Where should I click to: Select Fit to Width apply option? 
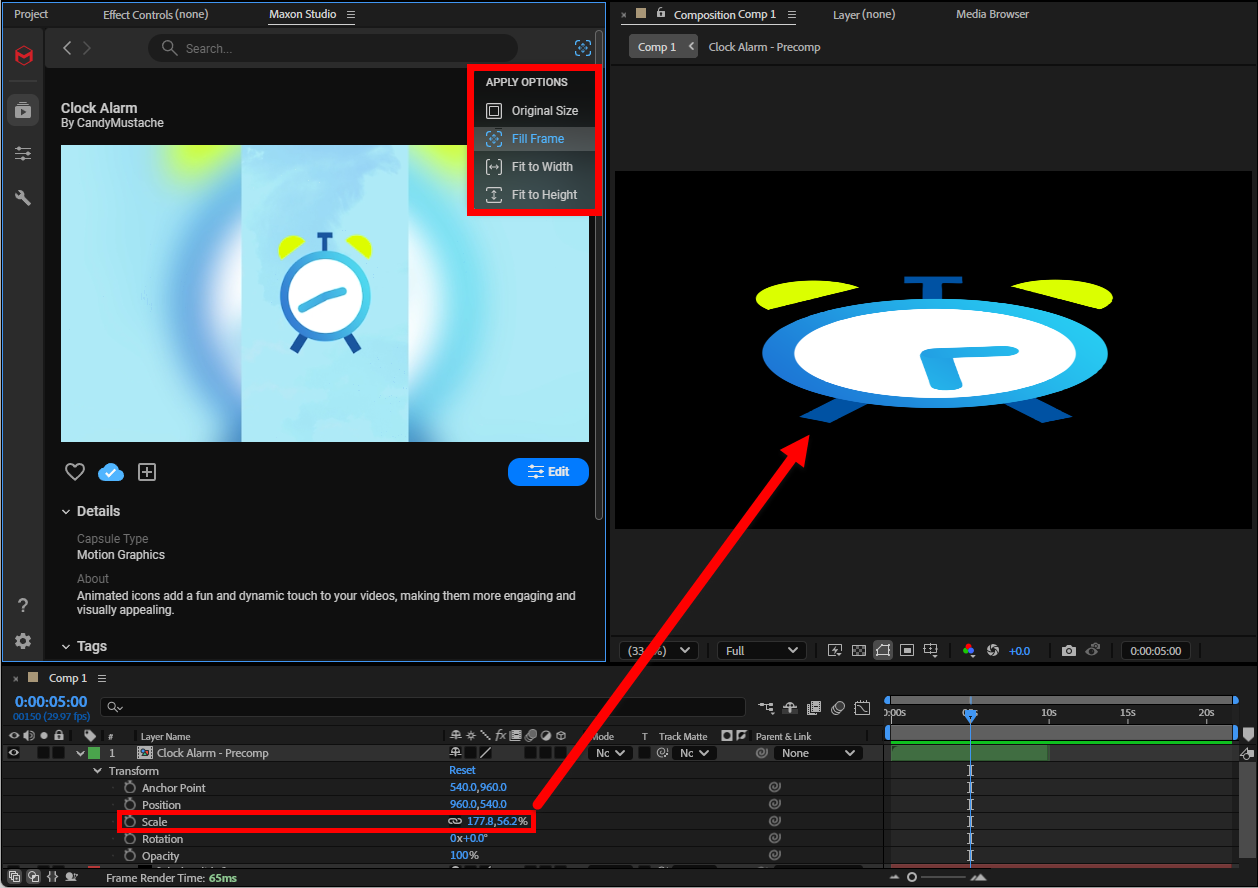point(542,167)
